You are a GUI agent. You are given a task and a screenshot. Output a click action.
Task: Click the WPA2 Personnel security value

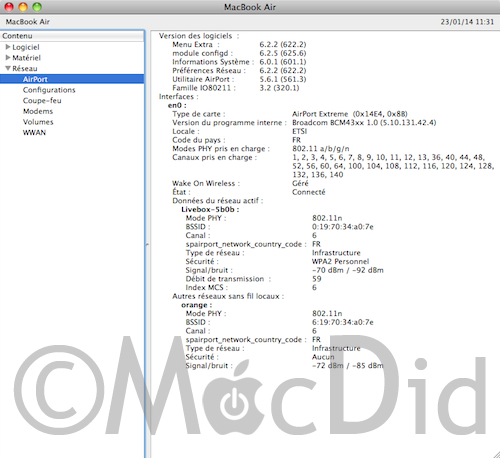pos(340,261)
